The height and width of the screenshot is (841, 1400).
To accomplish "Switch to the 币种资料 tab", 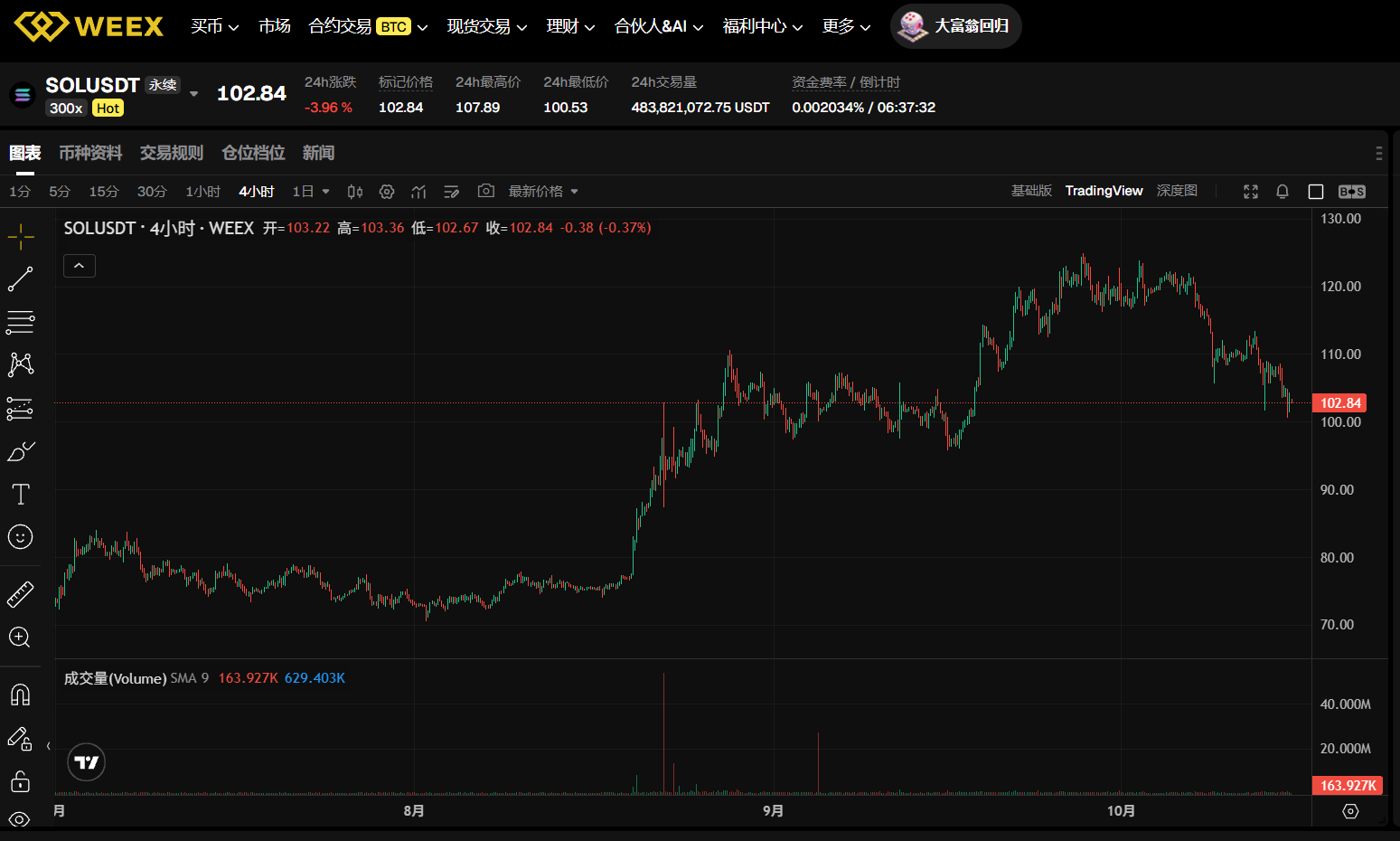I will (x=90, y=153).
